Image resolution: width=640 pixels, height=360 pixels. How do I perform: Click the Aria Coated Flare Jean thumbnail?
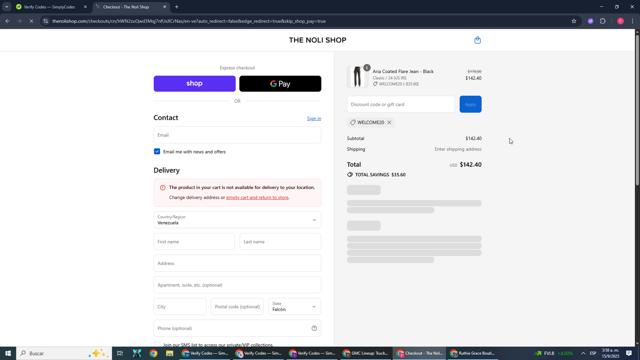[357, 76]
